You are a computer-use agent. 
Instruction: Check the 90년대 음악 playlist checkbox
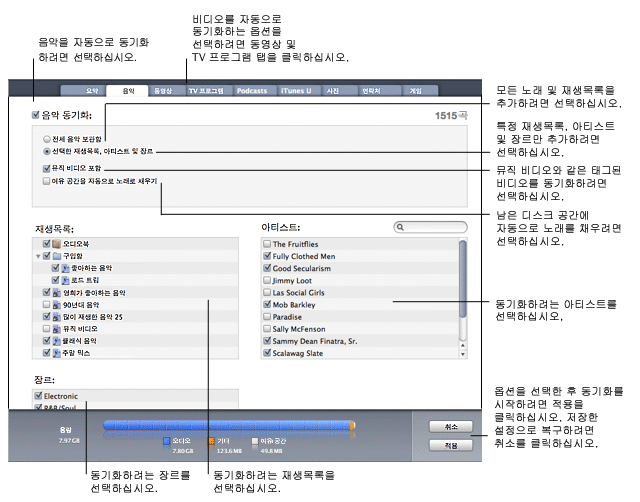click(x=47, y=304)
